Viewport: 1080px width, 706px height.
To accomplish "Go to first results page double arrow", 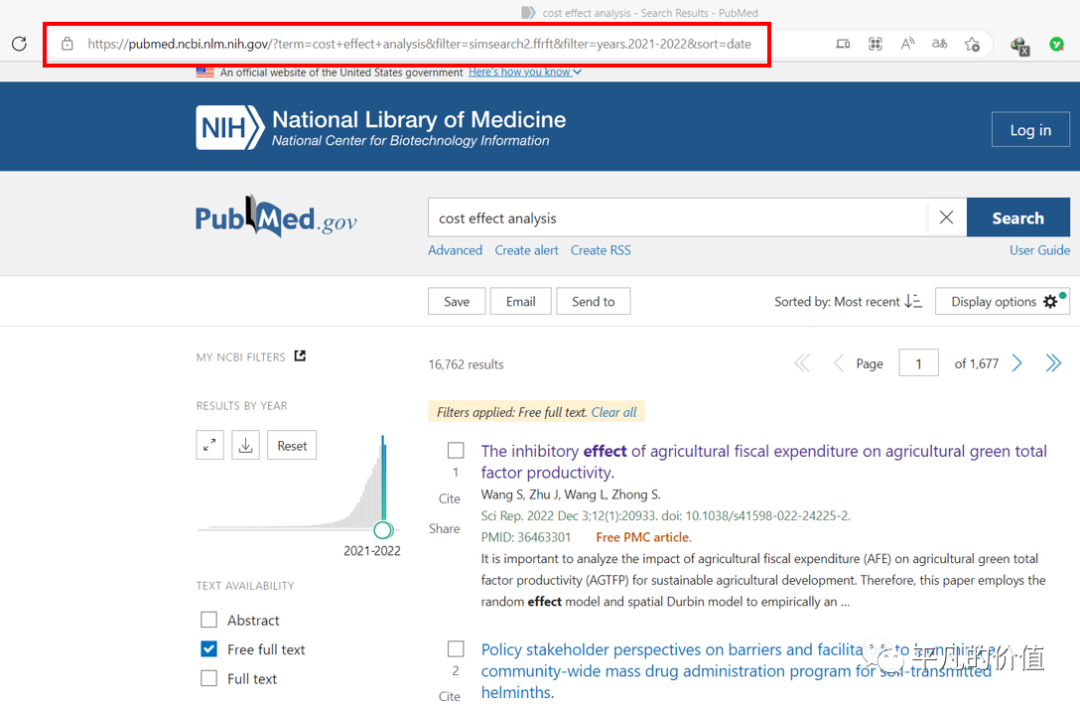I will [x=802, y=363].
